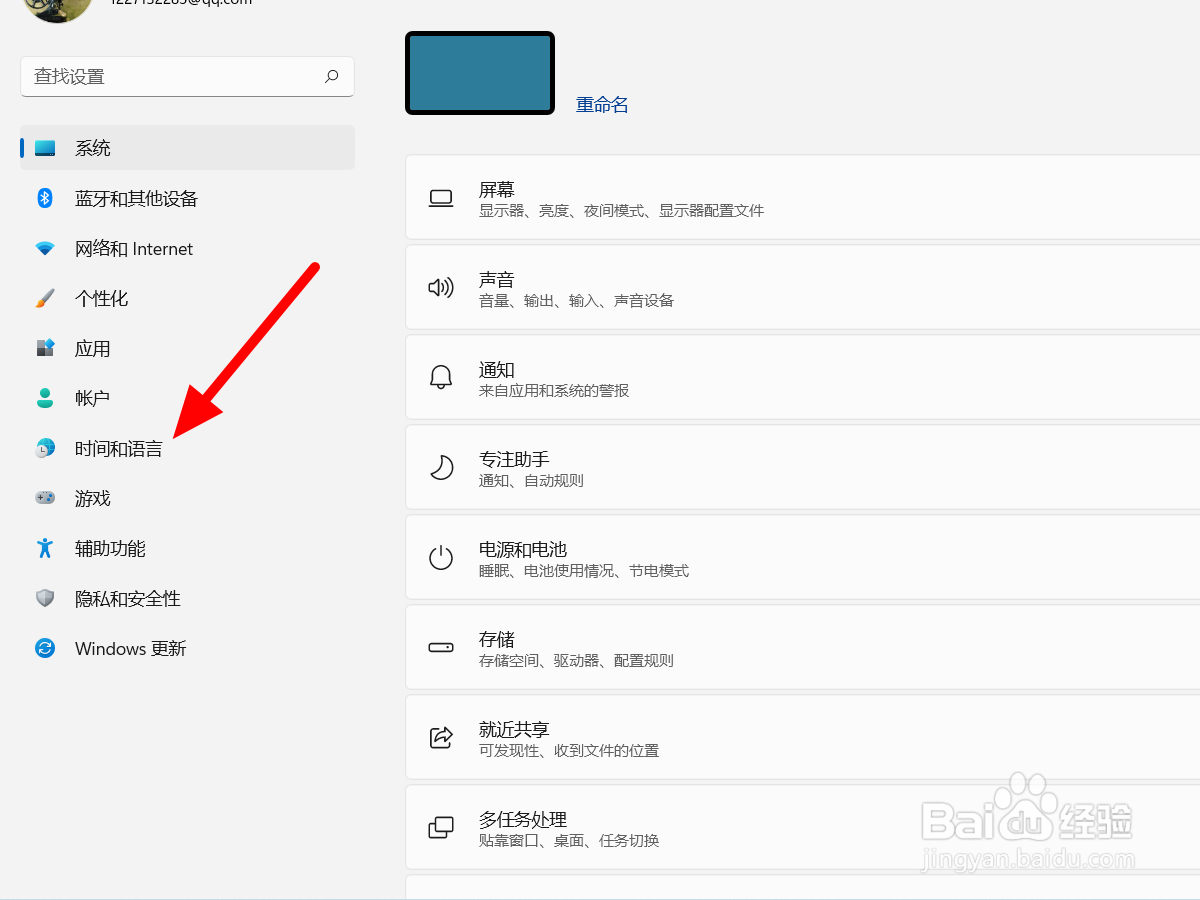The width and height of the screenshot is (1200, 900).
Task: Select the 时间和语言 clock icon in sidebar
Action: pos(44,448)
